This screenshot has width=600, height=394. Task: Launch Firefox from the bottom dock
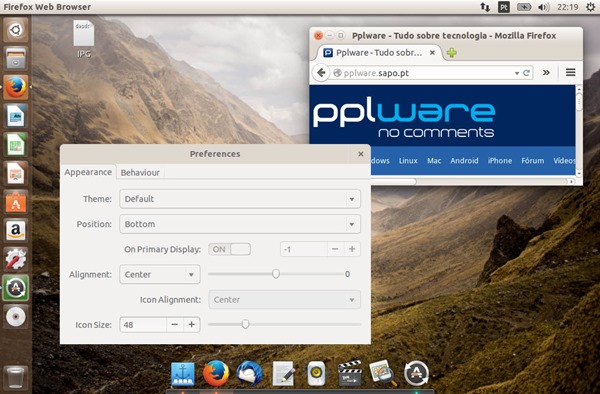[x=216, y=373]
